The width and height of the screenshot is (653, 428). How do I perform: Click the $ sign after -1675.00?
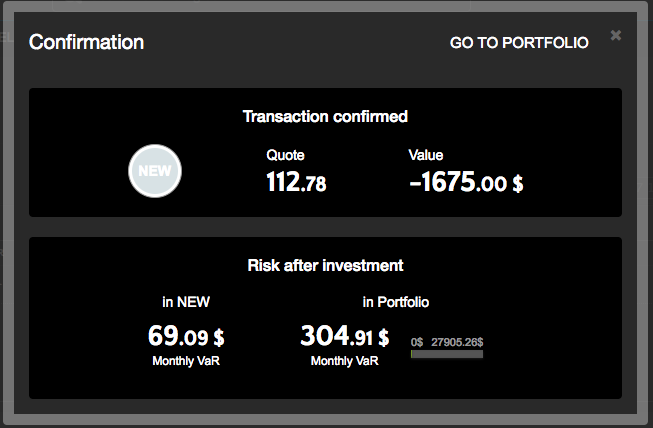click(517, 185)
